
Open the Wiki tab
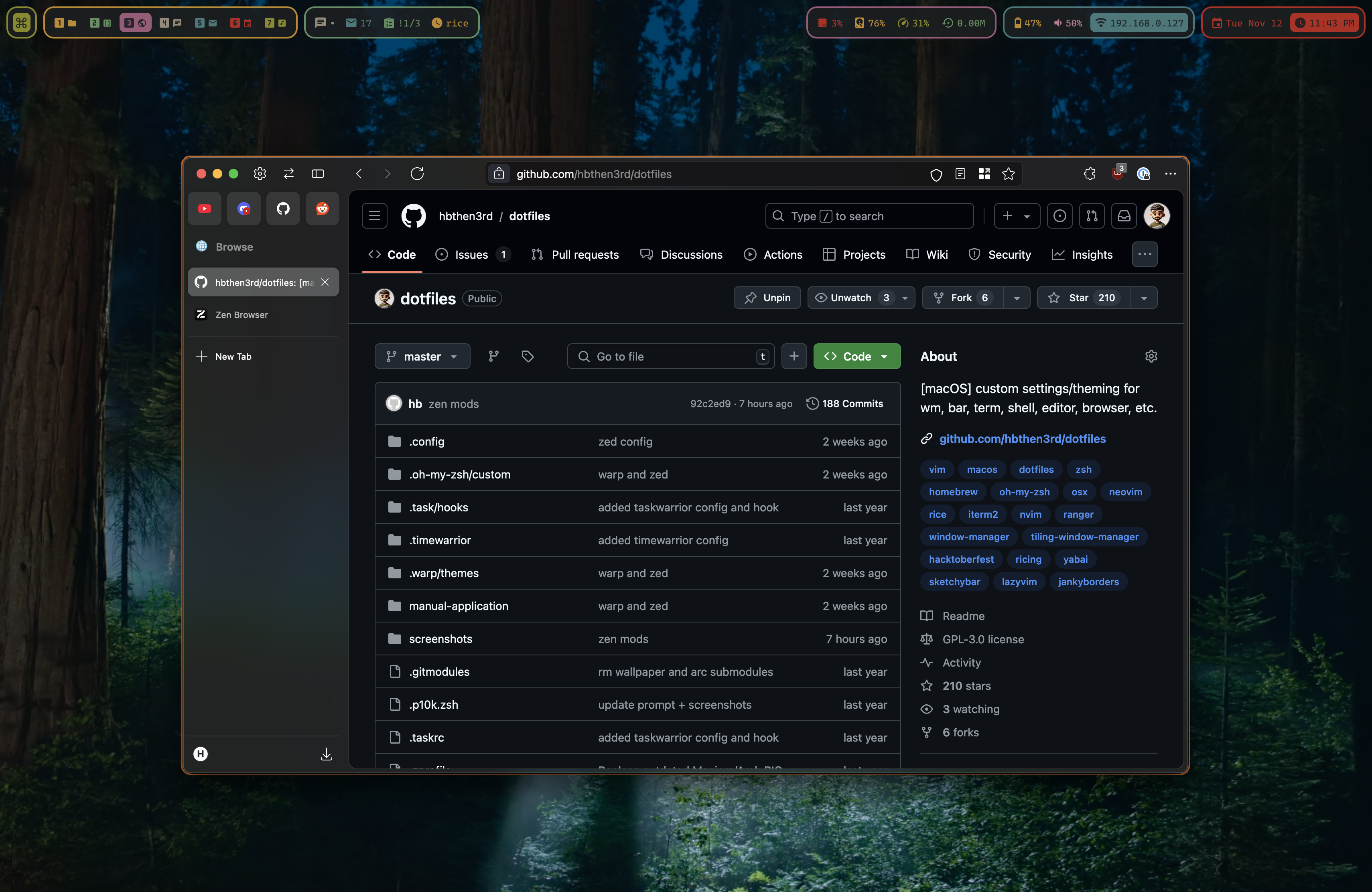click(x=927, y=255)
